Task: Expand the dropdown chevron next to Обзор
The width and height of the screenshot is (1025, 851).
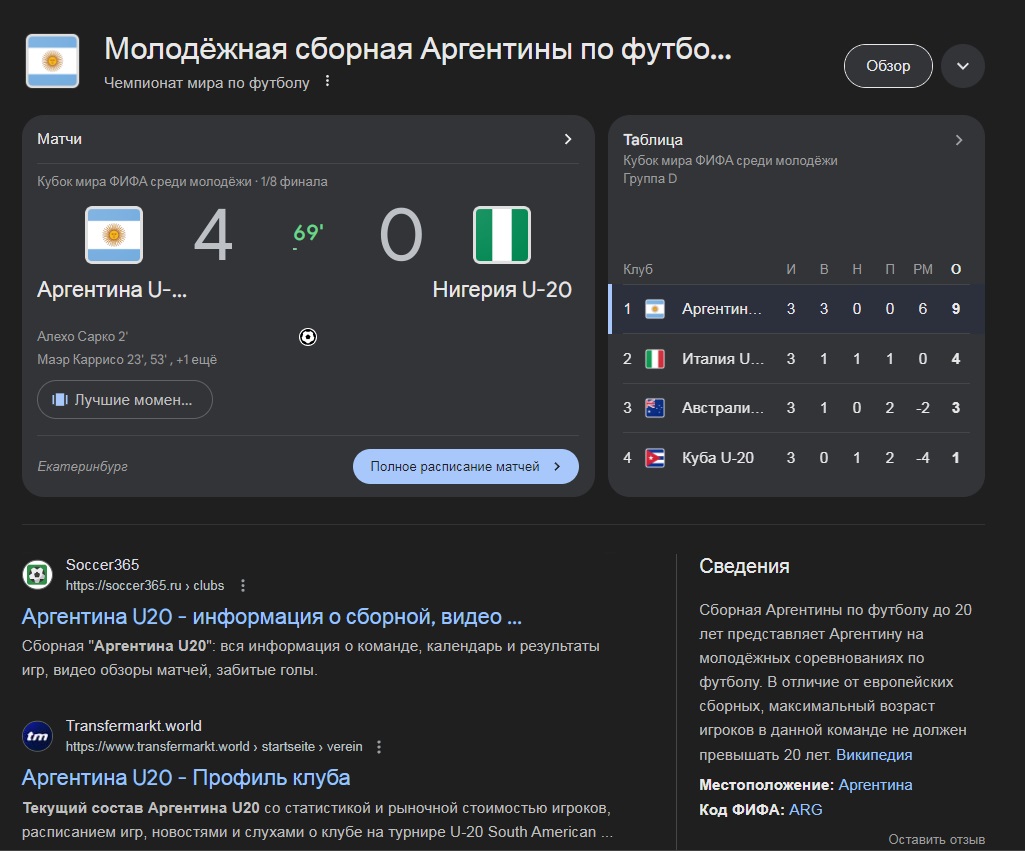Action: 962,66
